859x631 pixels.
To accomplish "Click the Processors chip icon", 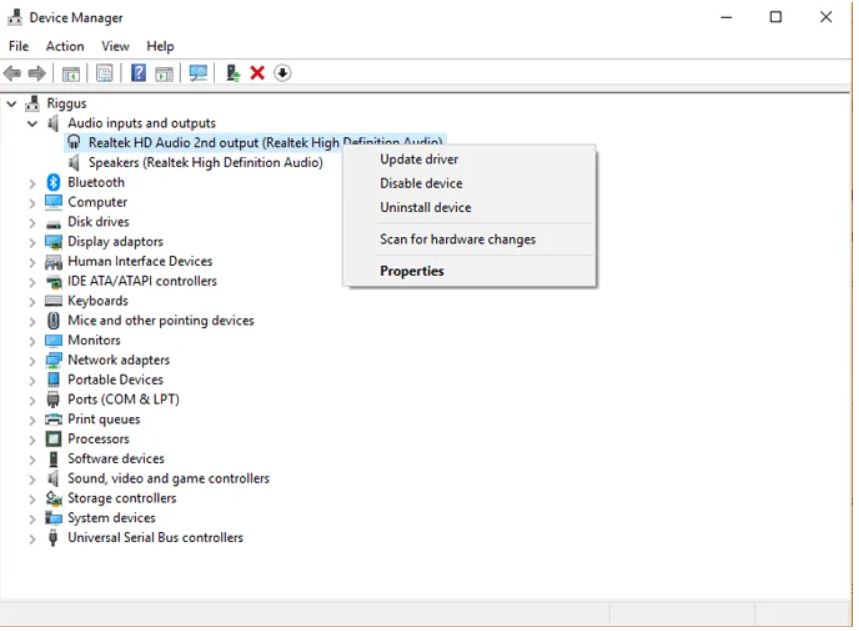I will click(x=53, y=439).
